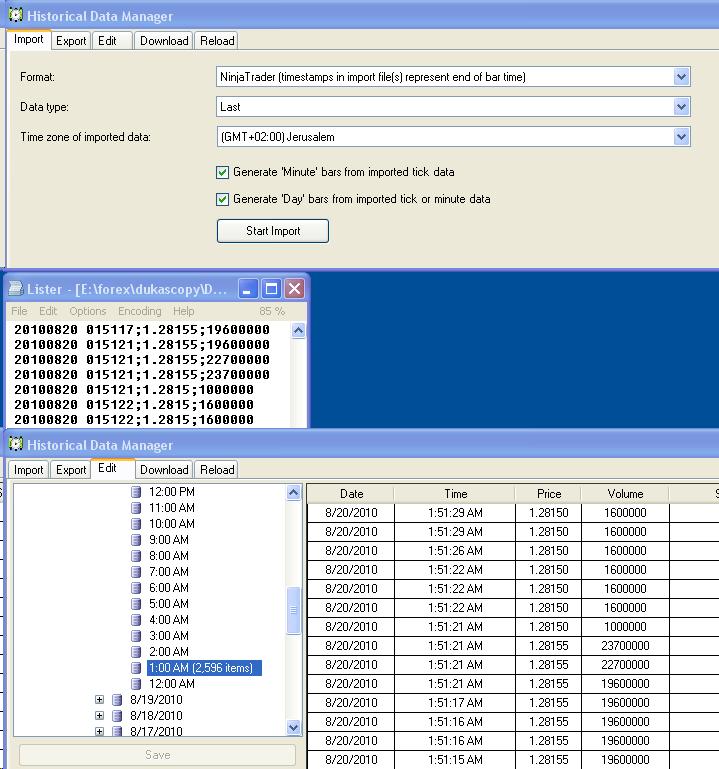The width and height of the screenshot is (719, 769).
Task: Click the volume cell 22700000
Action: click(x=625, y=665)
